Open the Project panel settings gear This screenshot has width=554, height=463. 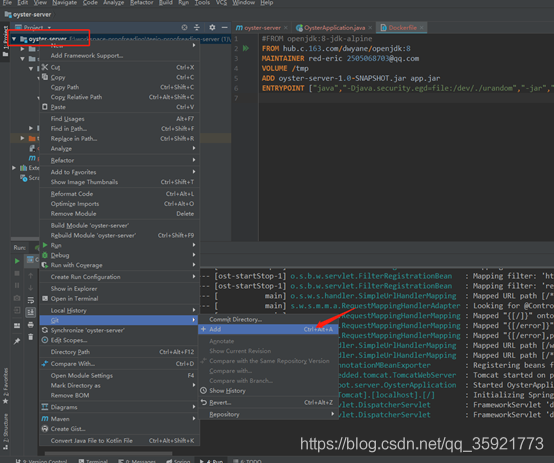click(212, 27)
